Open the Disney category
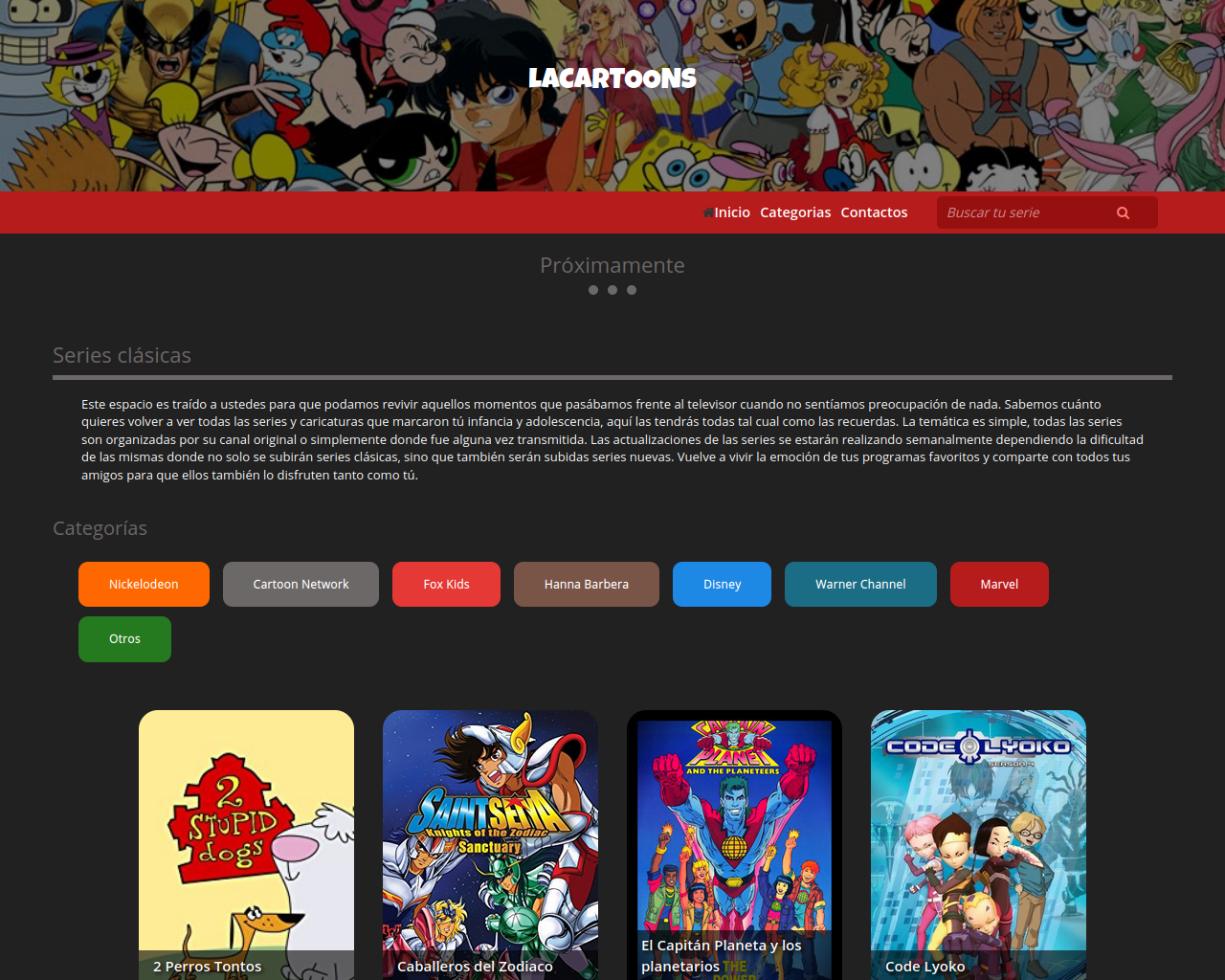This screenshot has width=1225, height=980. [x=722, y=584]
